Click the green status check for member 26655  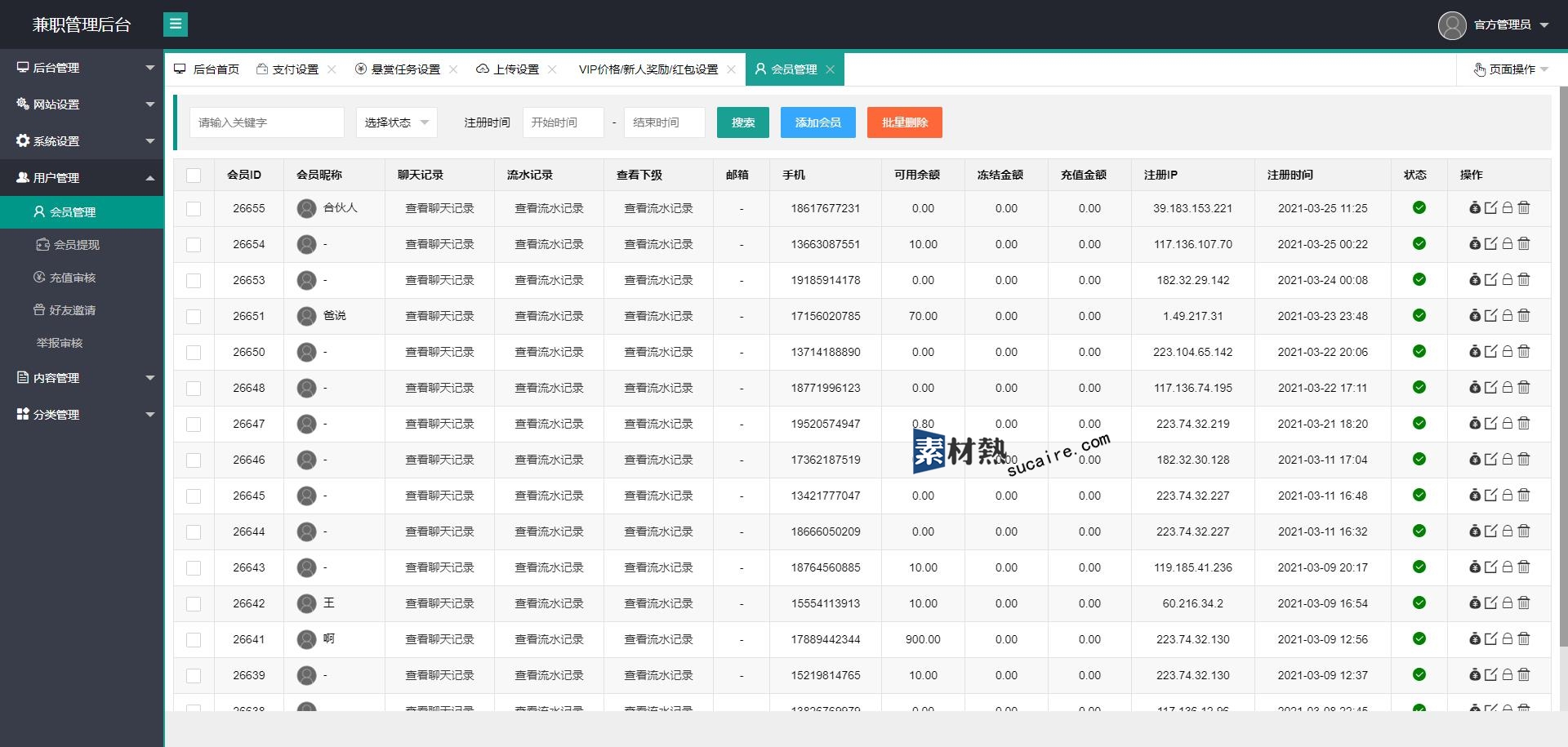coord(1419,208)
